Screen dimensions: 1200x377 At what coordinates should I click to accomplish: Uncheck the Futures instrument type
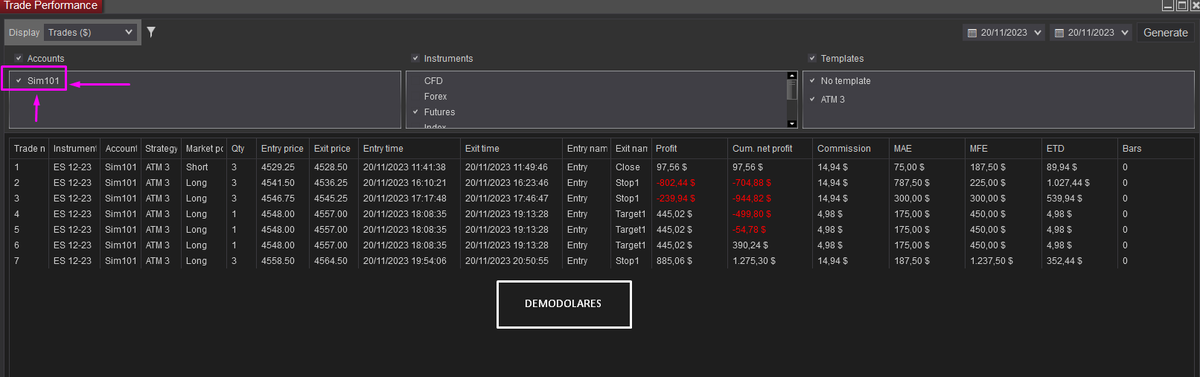coord(415,112)
